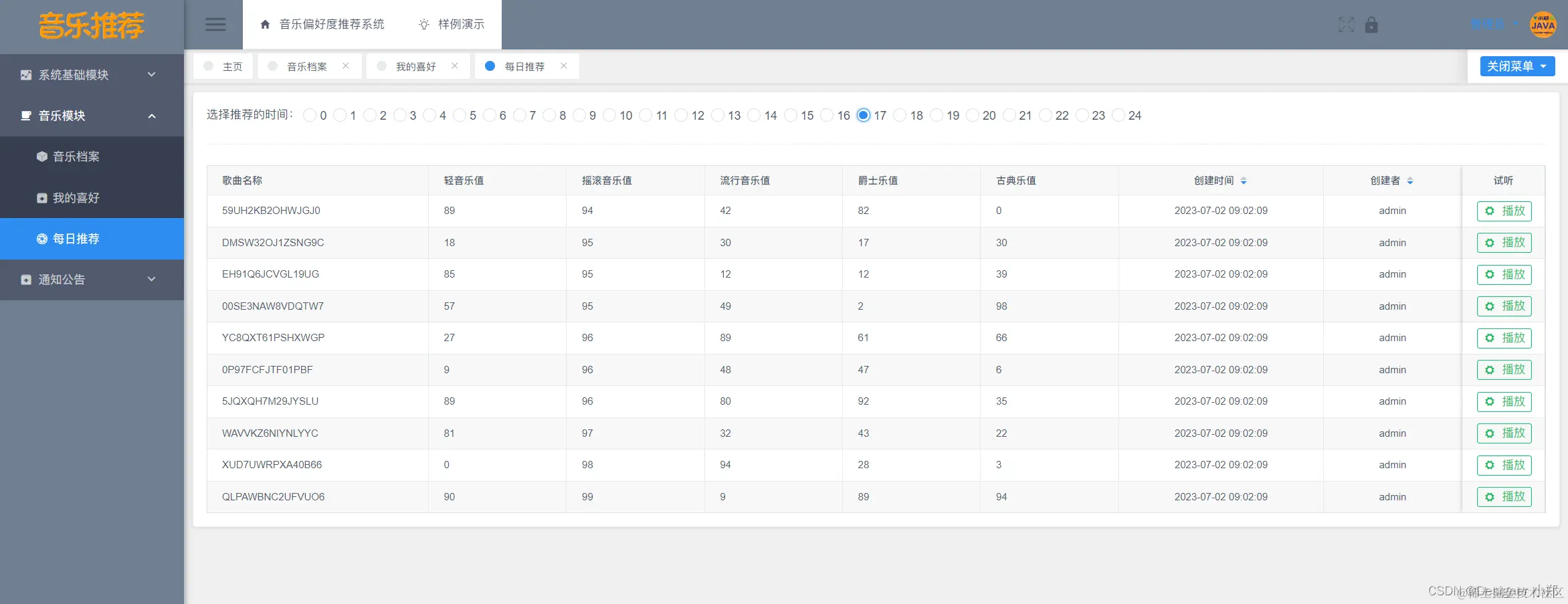The width and height of the screenshot is (1568, 604).
Task: Open the 关闭菜单 dropdown
Action: [x=1517, y=66]
